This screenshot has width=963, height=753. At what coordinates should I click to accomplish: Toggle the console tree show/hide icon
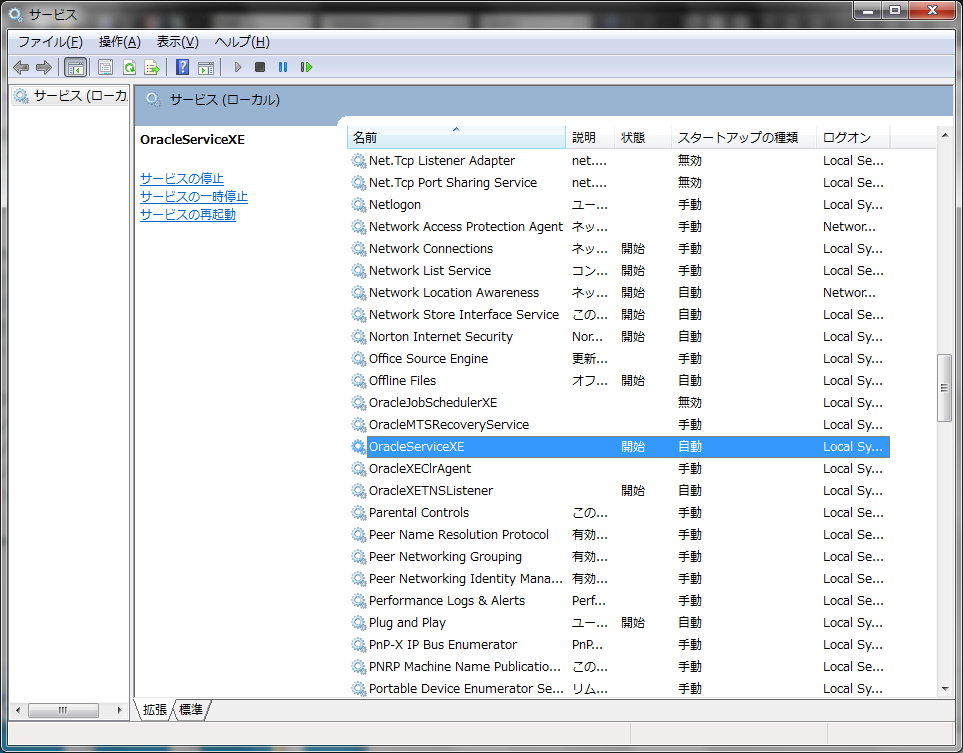coord(76,67)
